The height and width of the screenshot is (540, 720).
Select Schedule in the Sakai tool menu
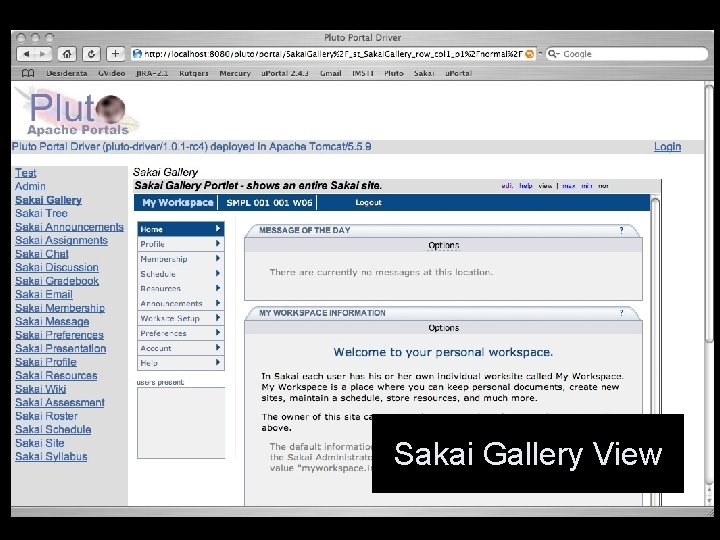click(x=181, y=274)
